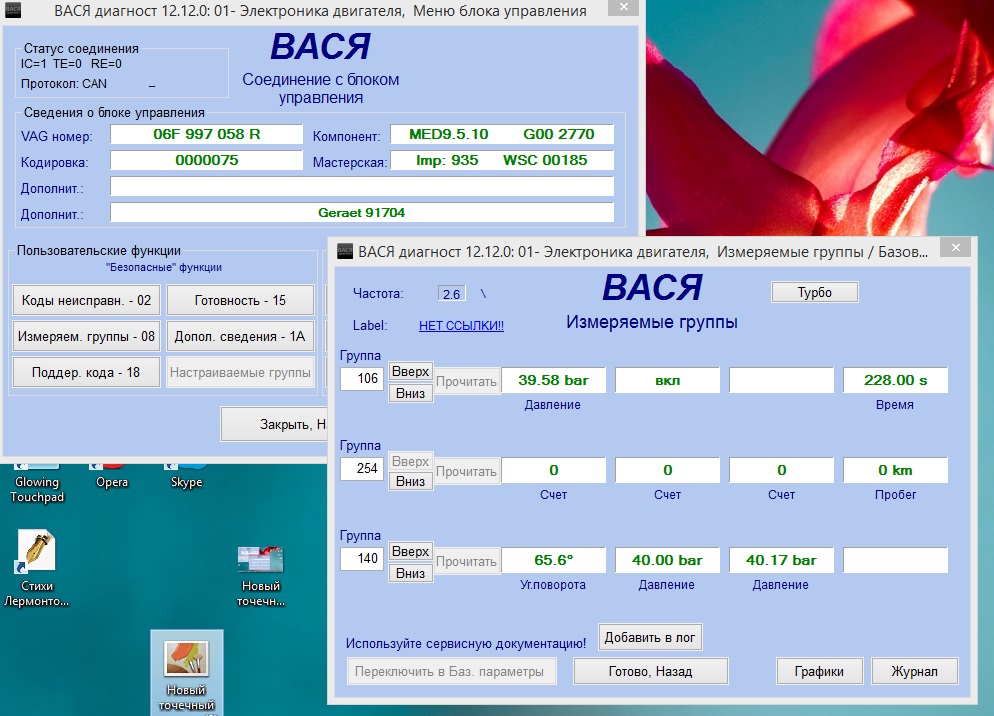Image resolution: width=994 pixels, height=716 pixels.
Task: Click 39.58 bar pressure value
Action: [x=553, y=381]
